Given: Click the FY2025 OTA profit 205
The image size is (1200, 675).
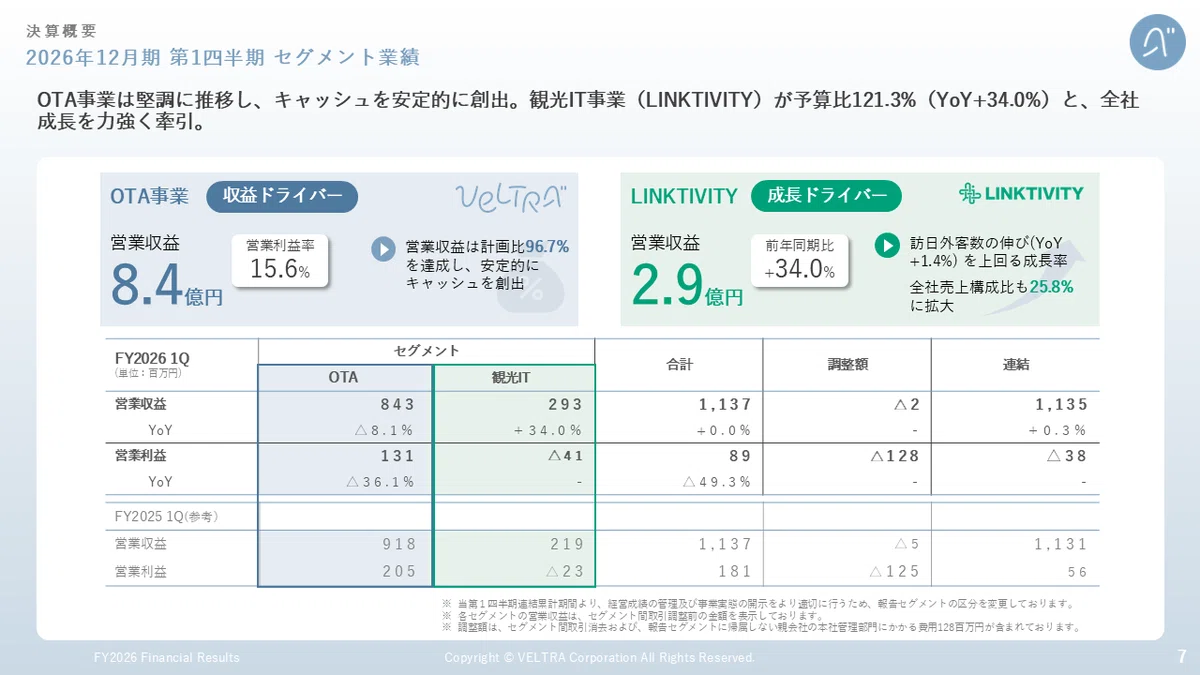Looking at the screenshot, I should [x=399, y=572].
